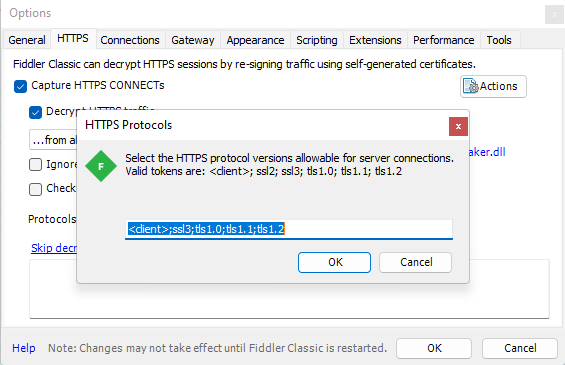Enable the Check checkbox

click(x=35, y=189)
